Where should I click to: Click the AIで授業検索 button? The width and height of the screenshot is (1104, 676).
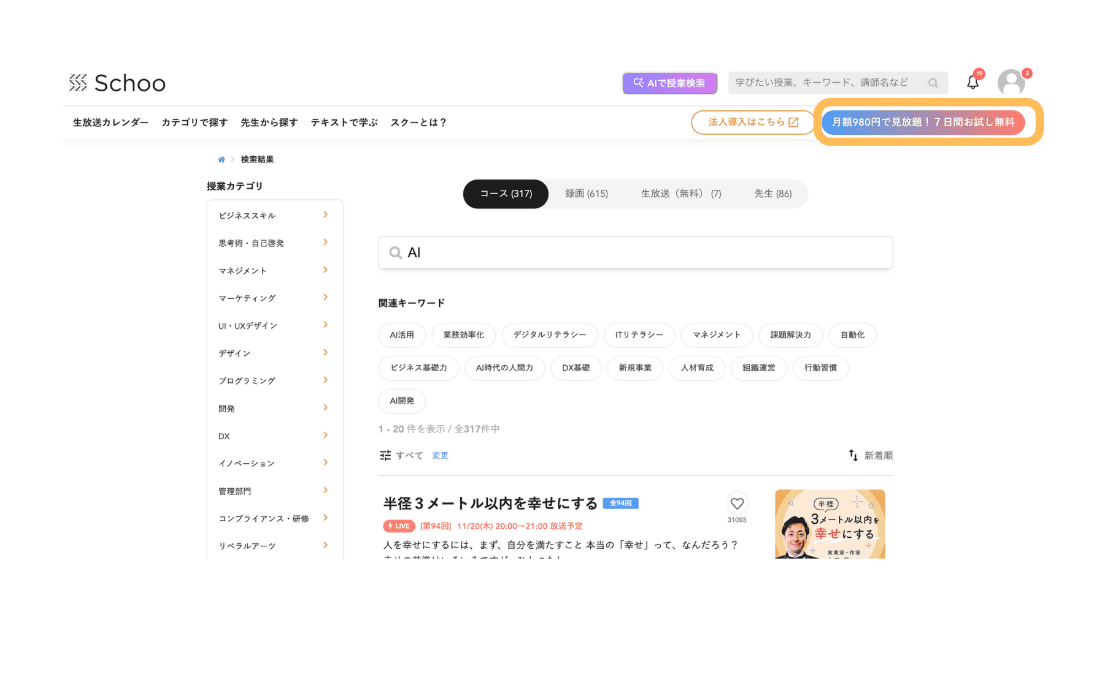[x=670, y=83]
